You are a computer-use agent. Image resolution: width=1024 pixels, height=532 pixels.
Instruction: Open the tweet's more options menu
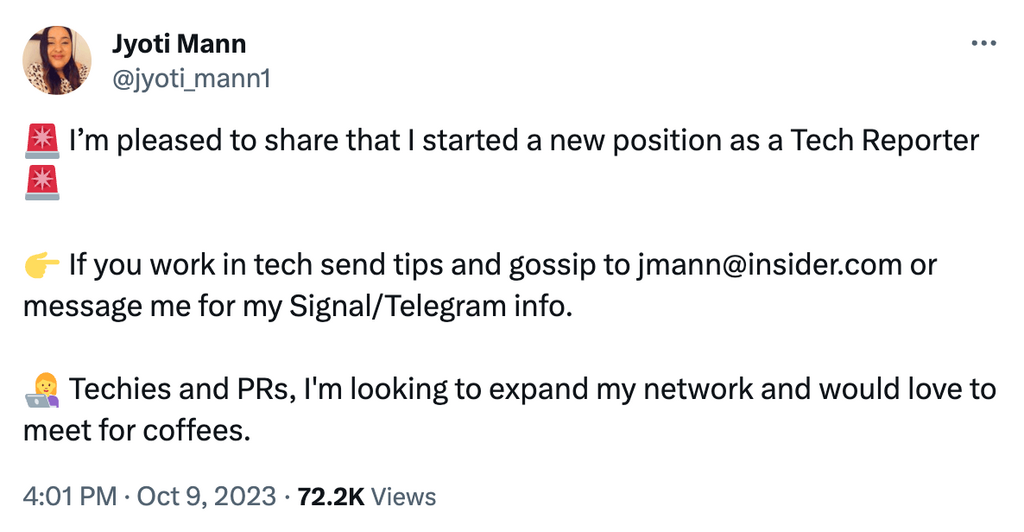pyautogui.click(x=984, y=44)
